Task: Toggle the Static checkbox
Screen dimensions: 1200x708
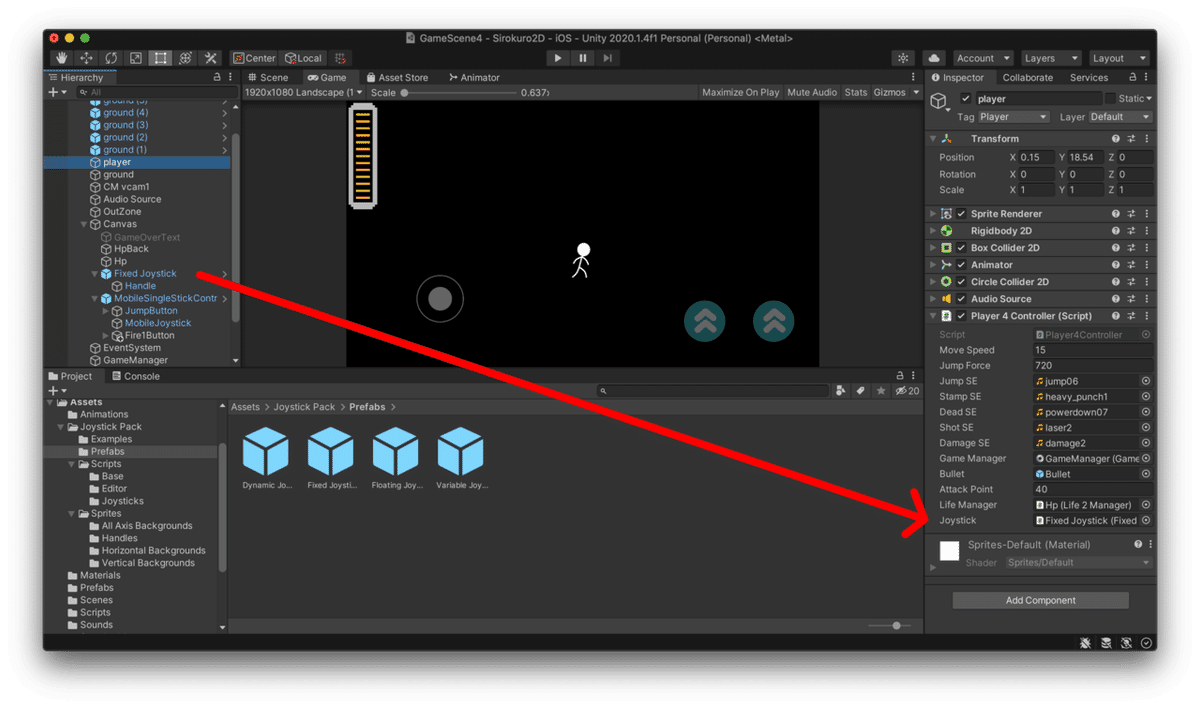Action: click(1110, 99)
